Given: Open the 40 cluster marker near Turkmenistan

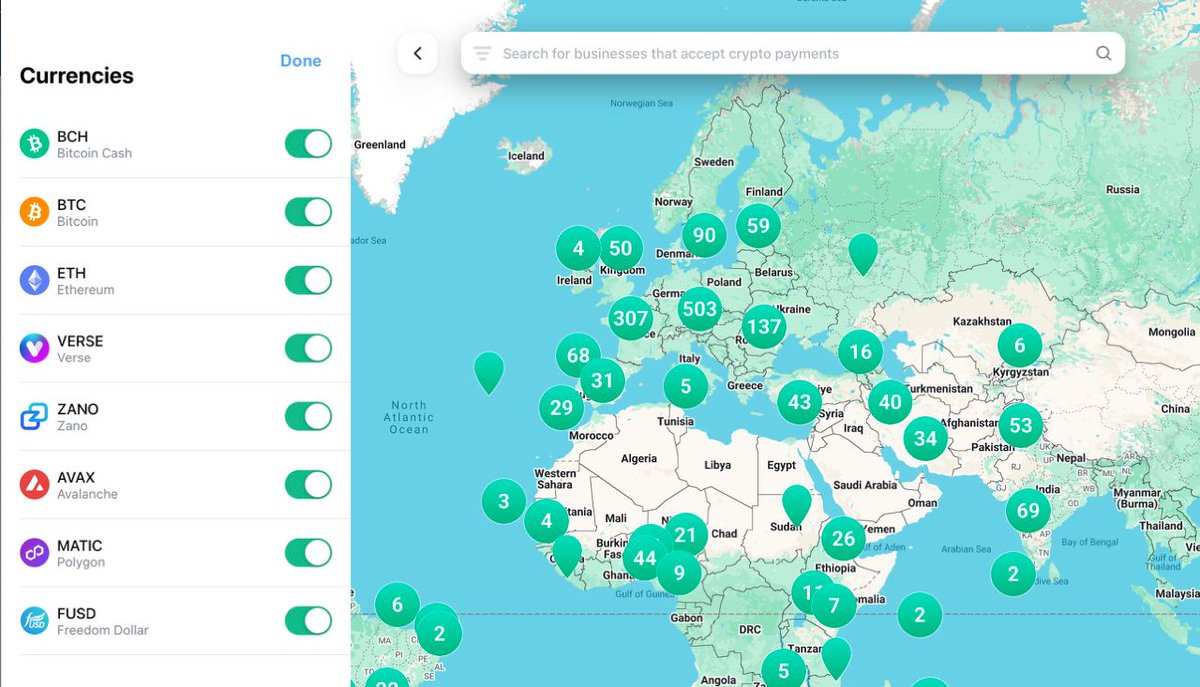Looking at the screenshot, I should pyautogui.click(x=890, y=402).
